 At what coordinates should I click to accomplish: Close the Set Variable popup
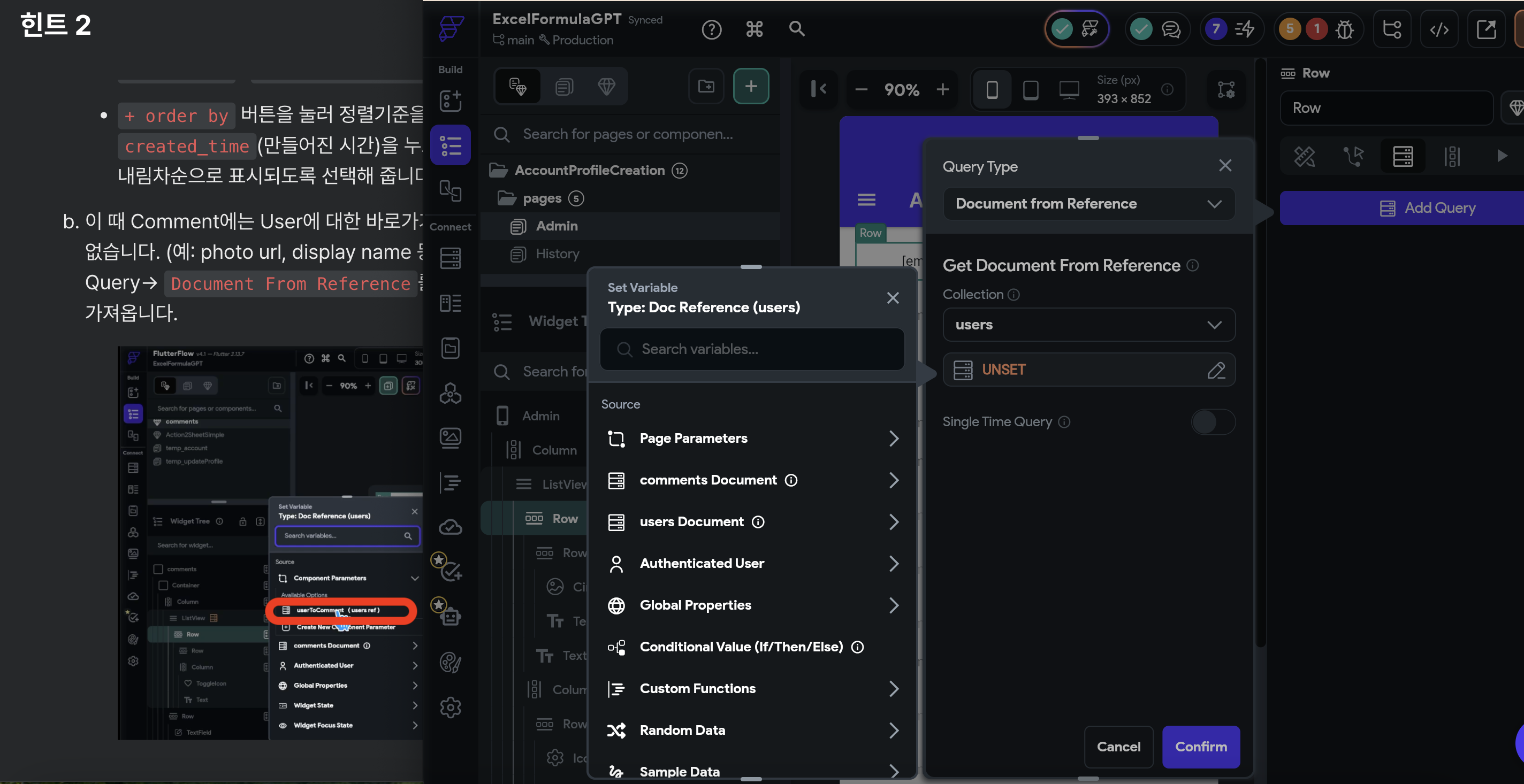[x=893, y=298]
